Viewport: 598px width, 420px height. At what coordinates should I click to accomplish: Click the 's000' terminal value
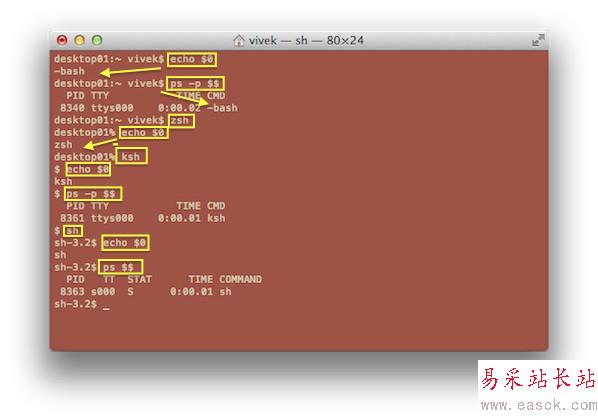click(x=103, y=292)
